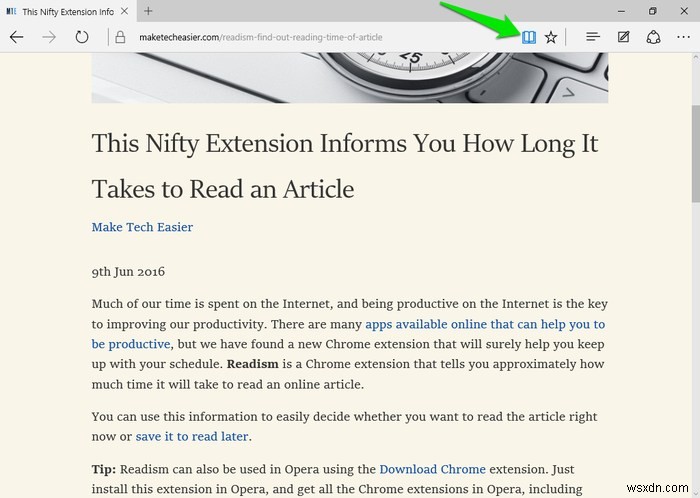
Task: Open a new tab with plus button
Action: [148, 11]
